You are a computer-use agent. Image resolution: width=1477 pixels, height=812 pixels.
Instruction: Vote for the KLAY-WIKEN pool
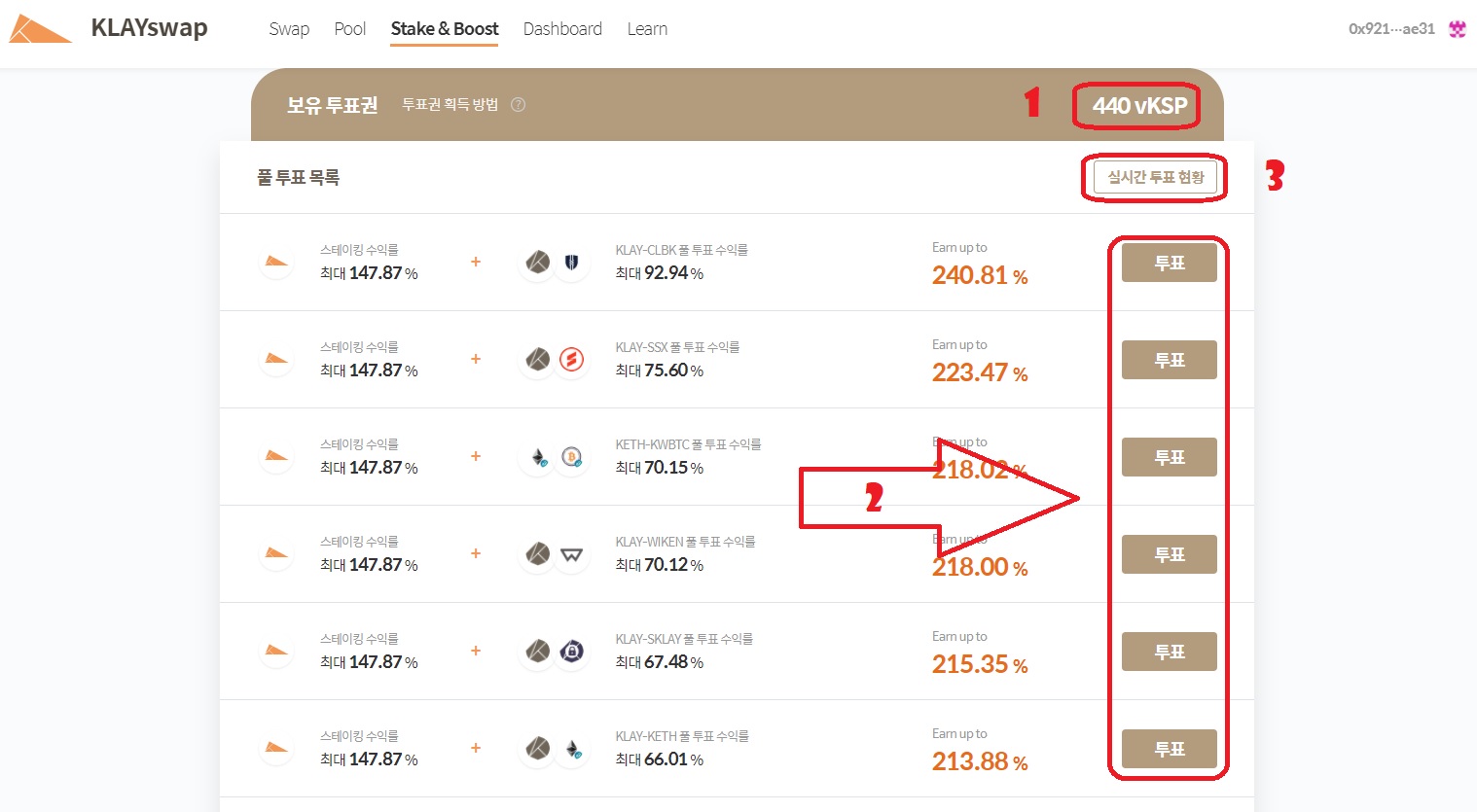click(1170, 554)
